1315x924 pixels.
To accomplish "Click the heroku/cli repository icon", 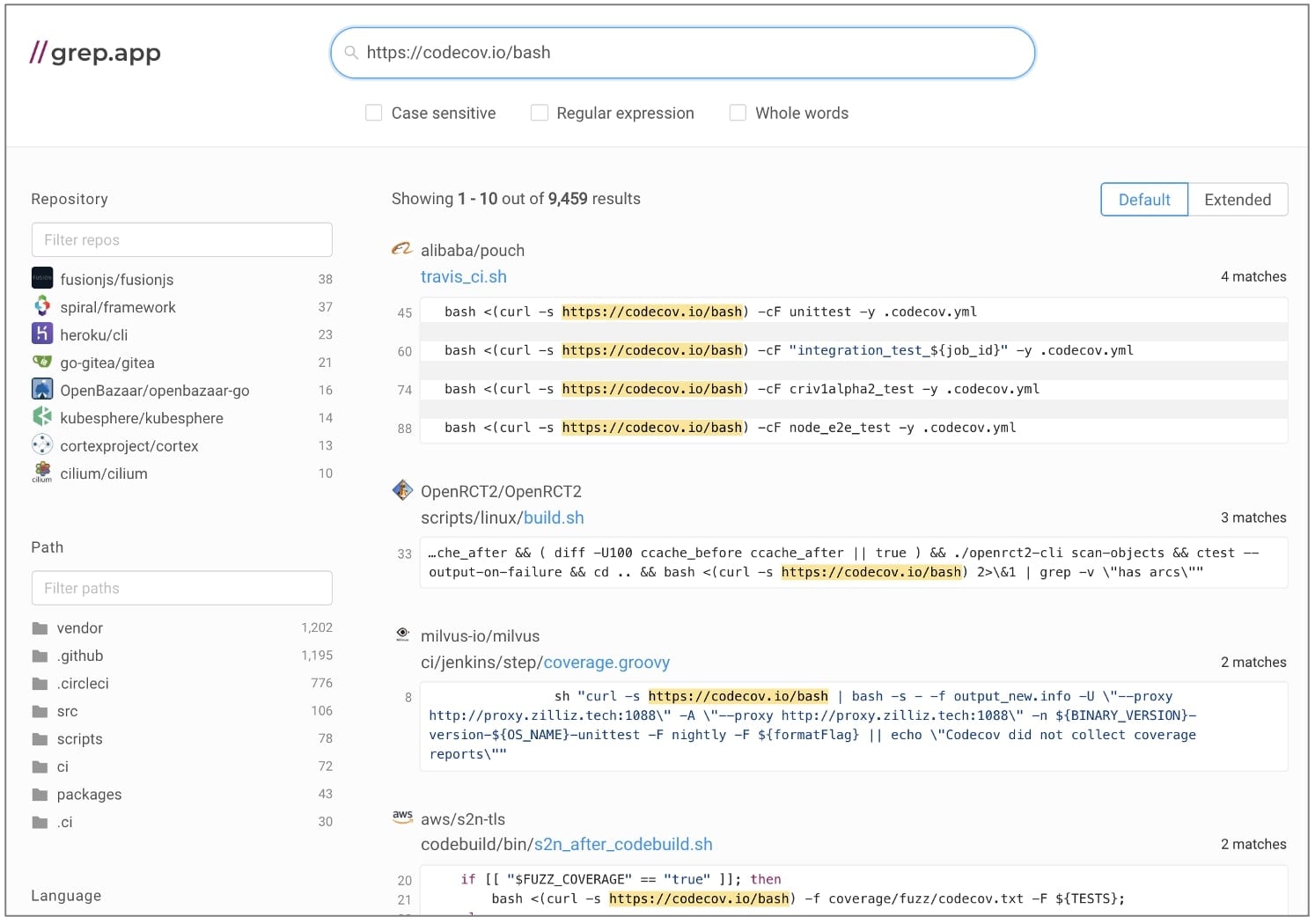I will (42, 334).
